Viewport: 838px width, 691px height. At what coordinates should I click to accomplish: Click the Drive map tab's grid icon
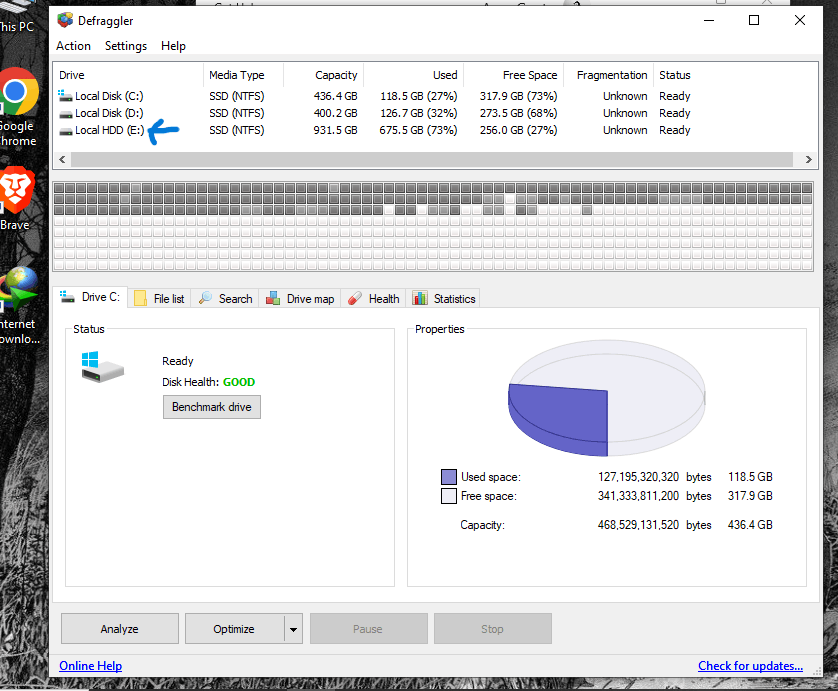tap(272, 298)
